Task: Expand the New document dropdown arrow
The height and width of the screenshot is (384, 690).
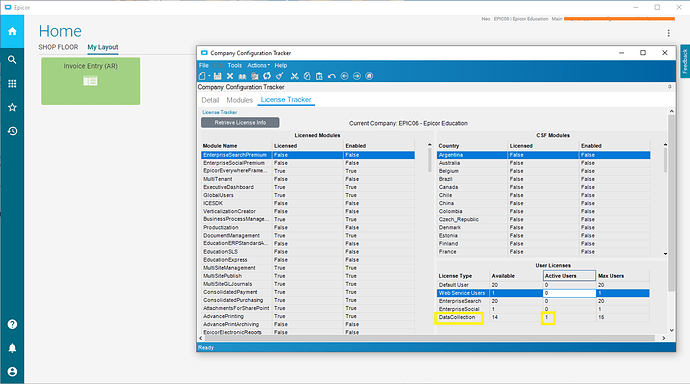Action: [209, 76]
